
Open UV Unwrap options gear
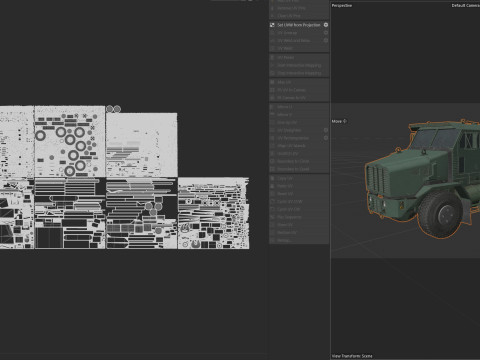(x=326, y=33)
